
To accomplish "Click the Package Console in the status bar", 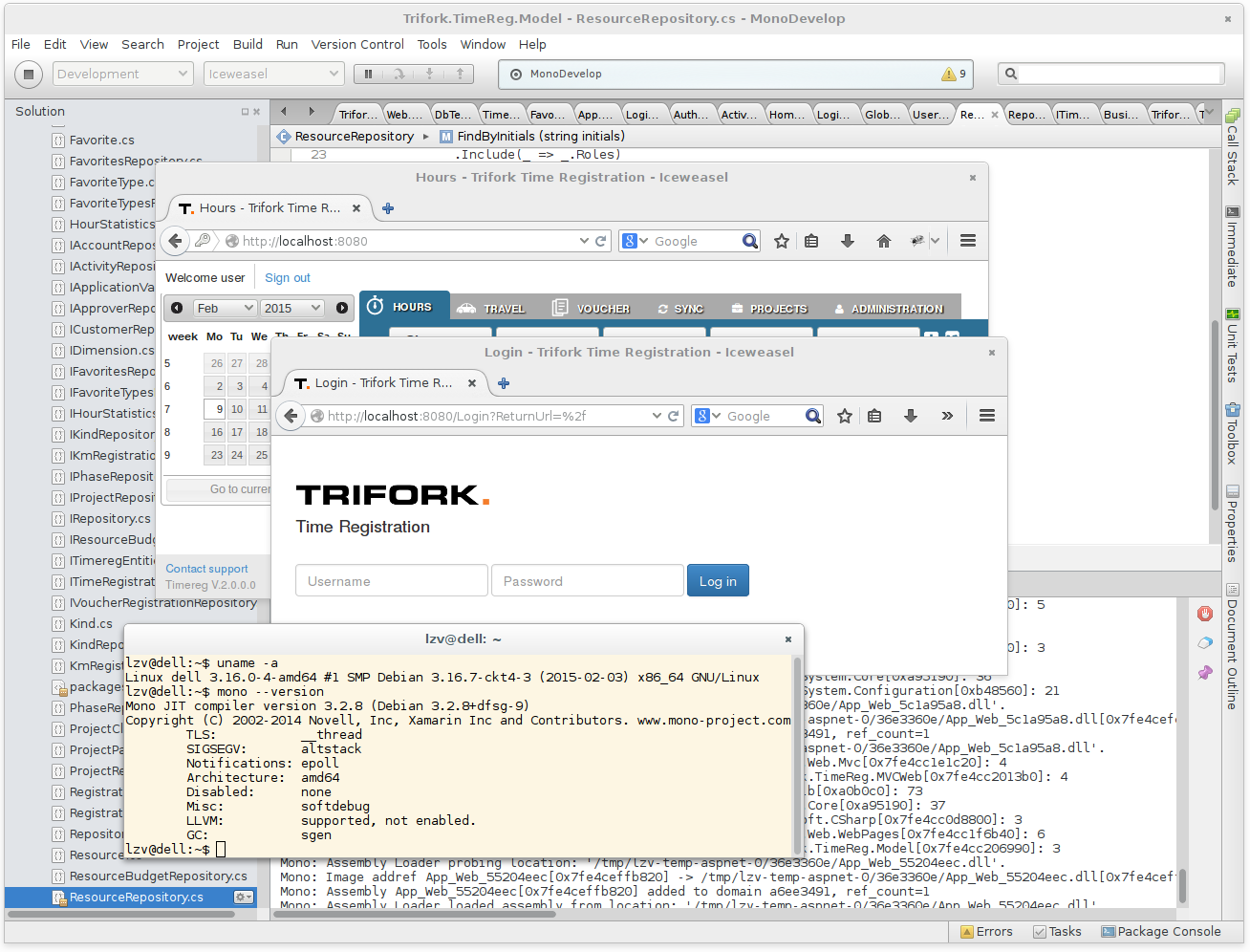I will [x=1161, y=931].
